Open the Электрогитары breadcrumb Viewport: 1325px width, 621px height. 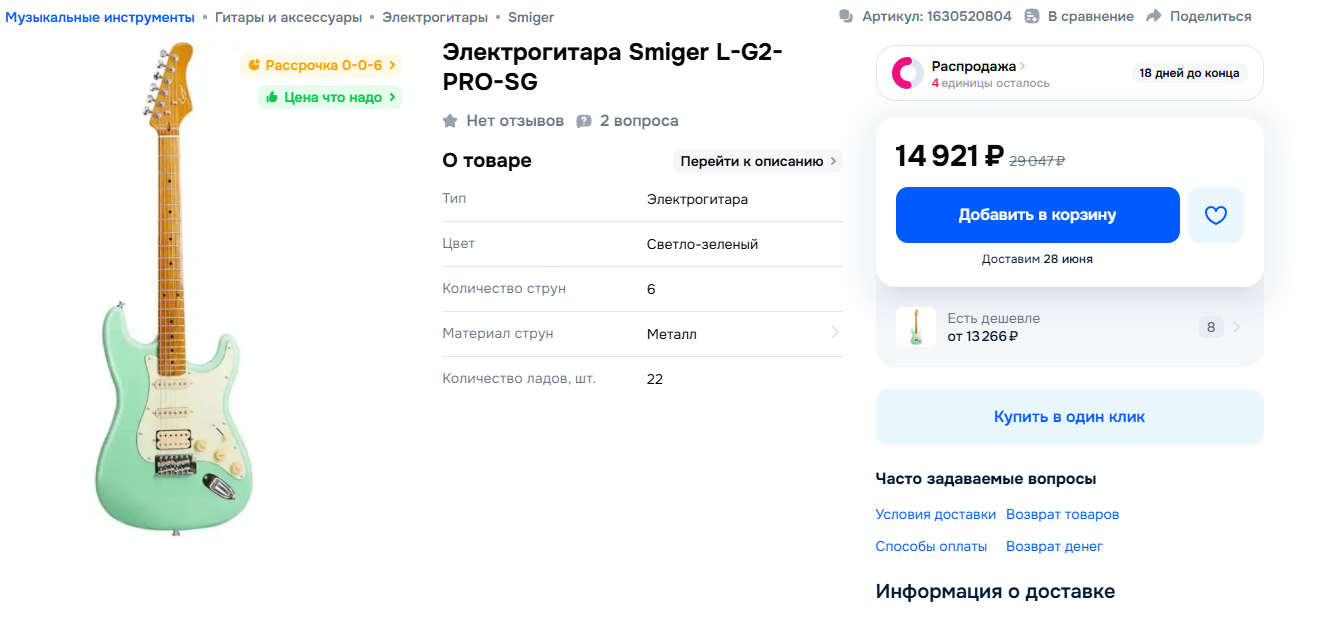coord(435,17)
